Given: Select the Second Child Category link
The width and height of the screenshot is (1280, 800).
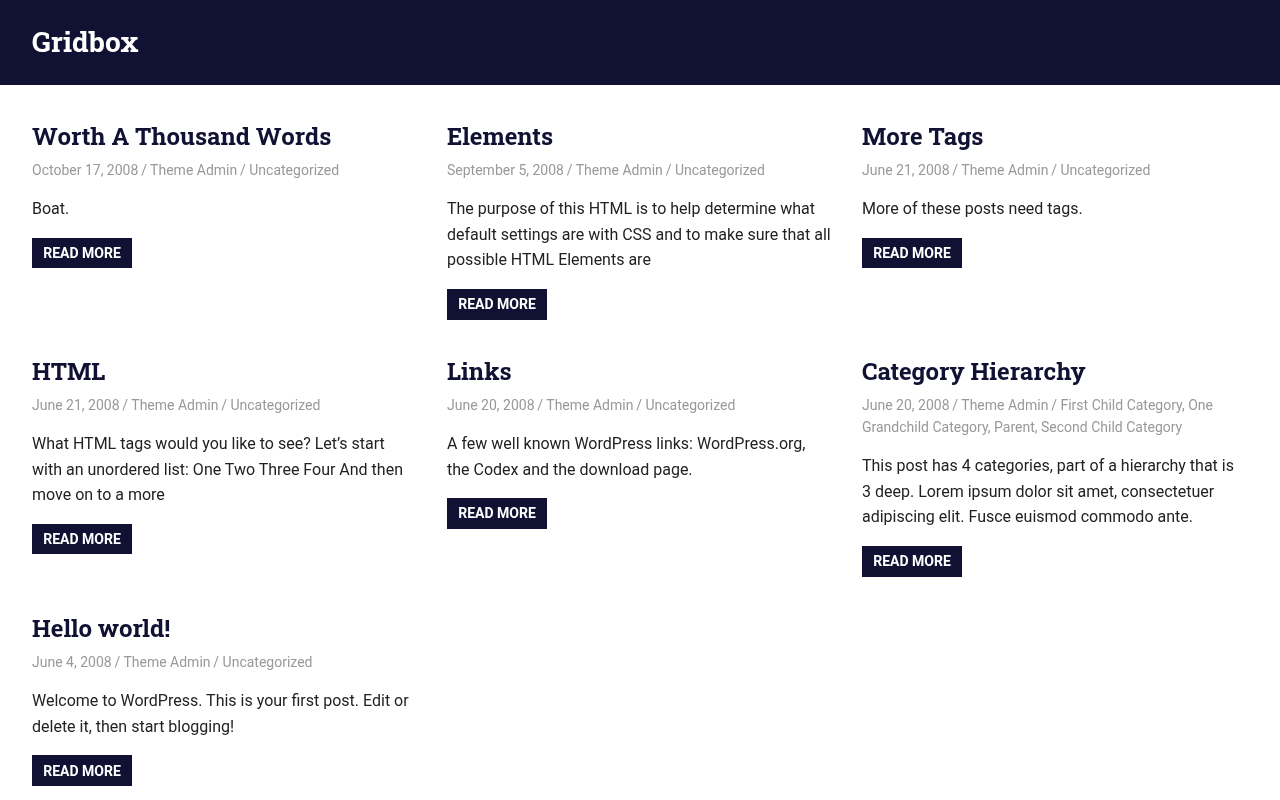Looking at the screenshot, I should (x=1111, y=427).
